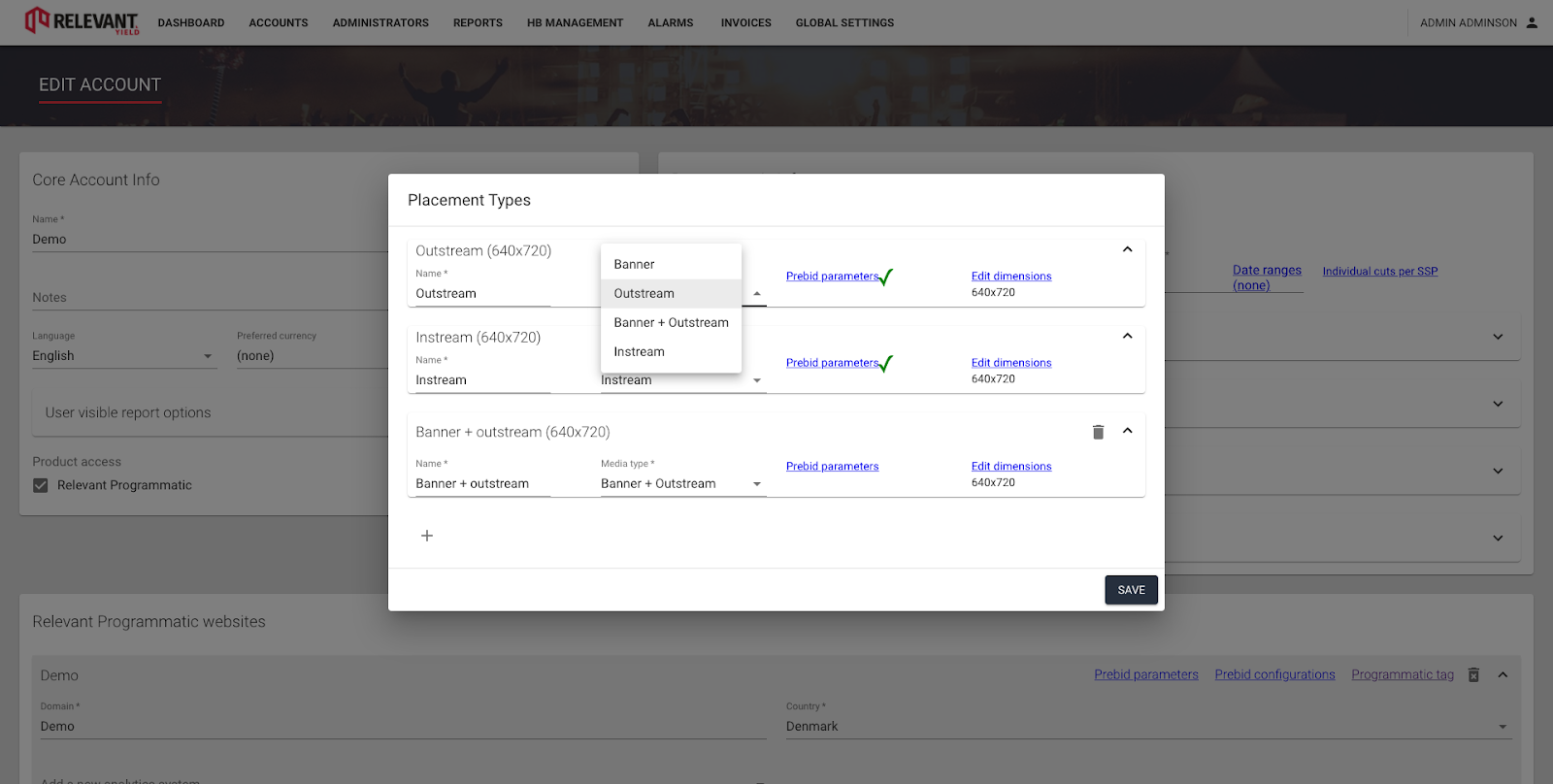Click the Name field containing Outstream
Viewport: 1553px width, 784px height.
coord(483,293)
